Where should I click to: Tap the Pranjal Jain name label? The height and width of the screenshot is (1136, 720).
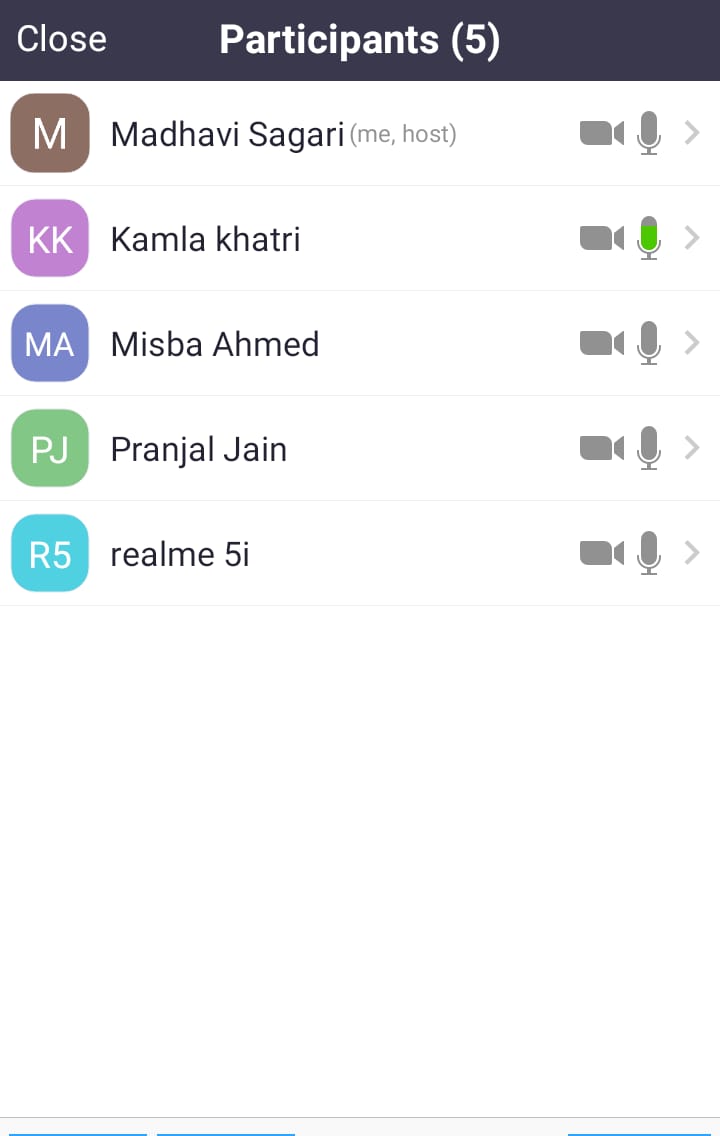tap(199, 449)
